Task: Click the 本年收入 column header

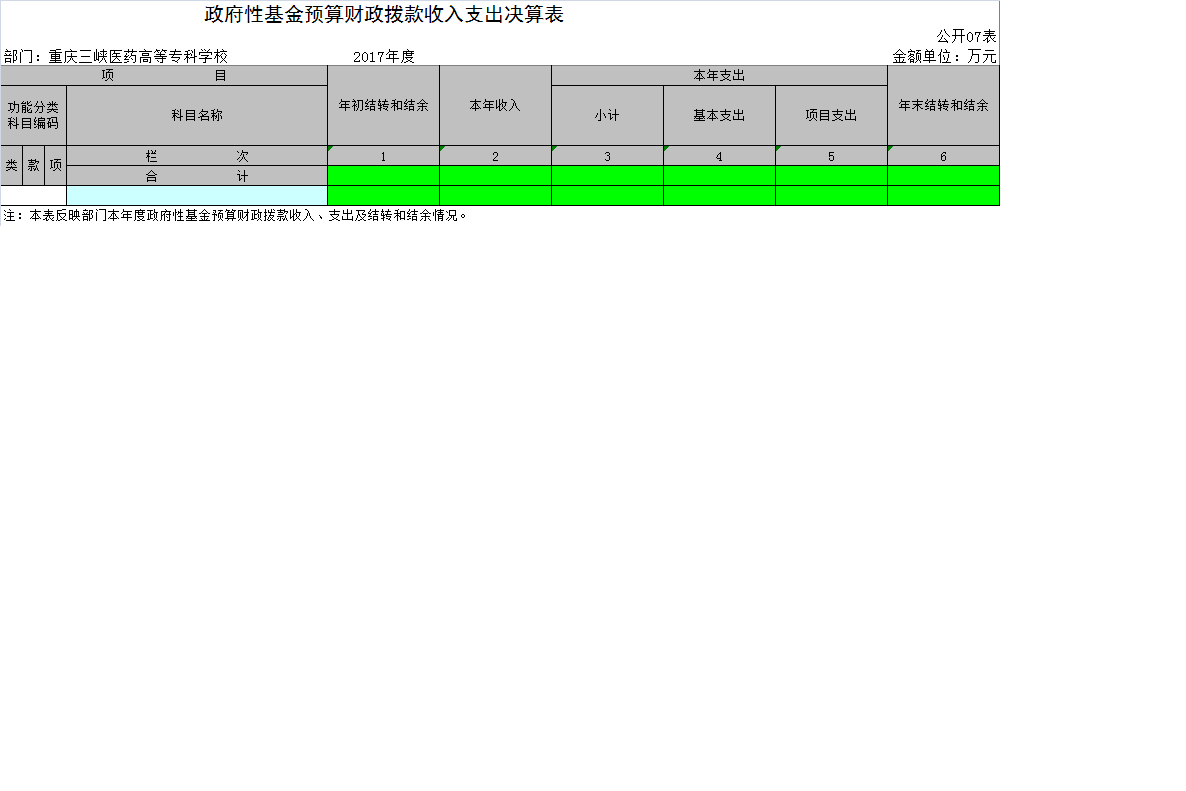Action: [495, 105]
